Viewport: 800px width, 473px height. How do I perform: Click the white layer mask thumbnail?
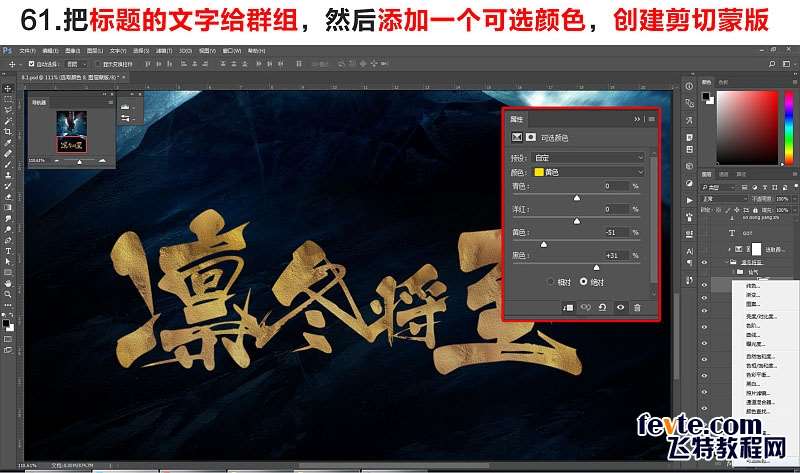pos(756,249)
